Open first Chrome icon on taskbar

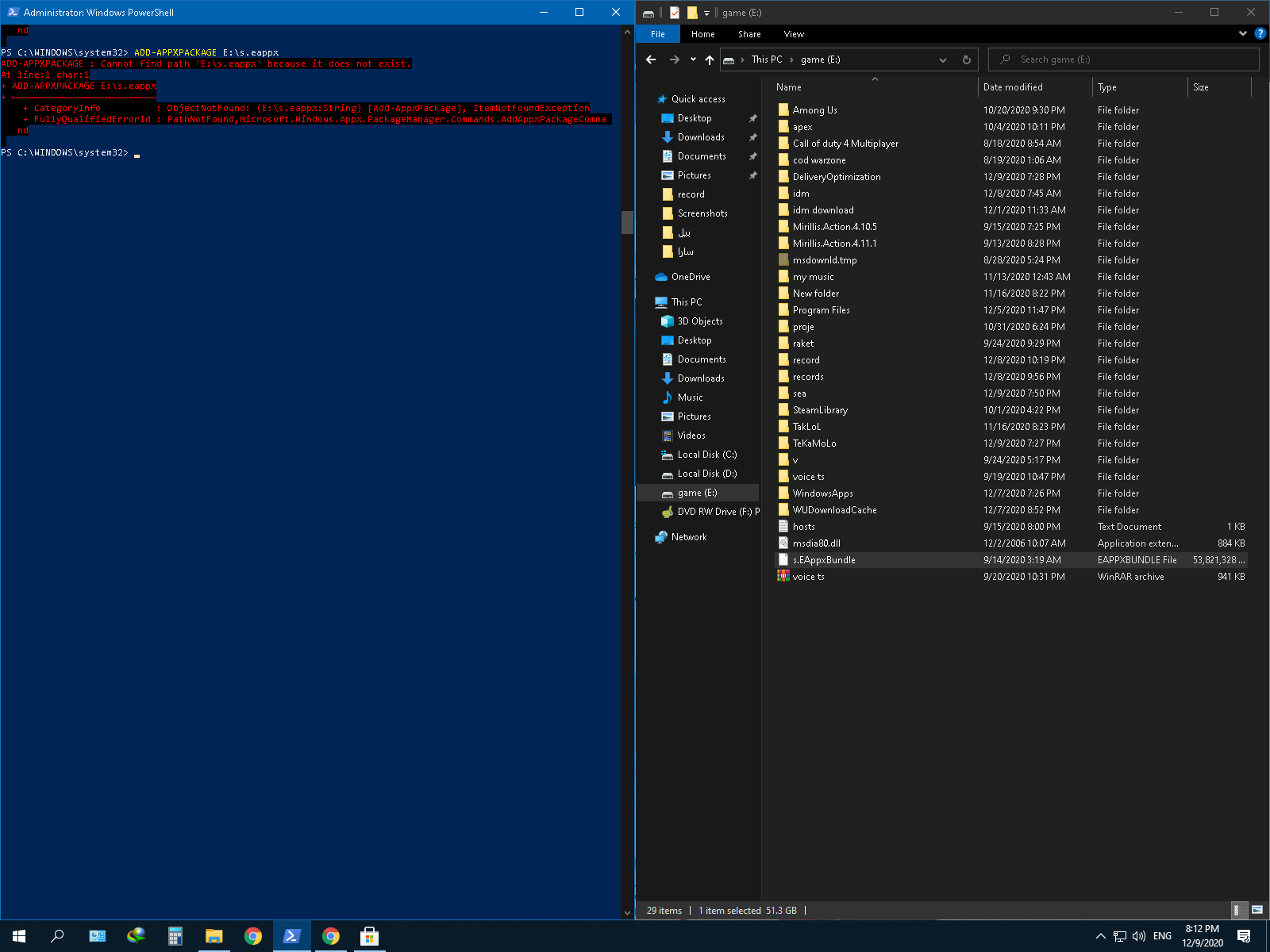[x=252, y=936]
